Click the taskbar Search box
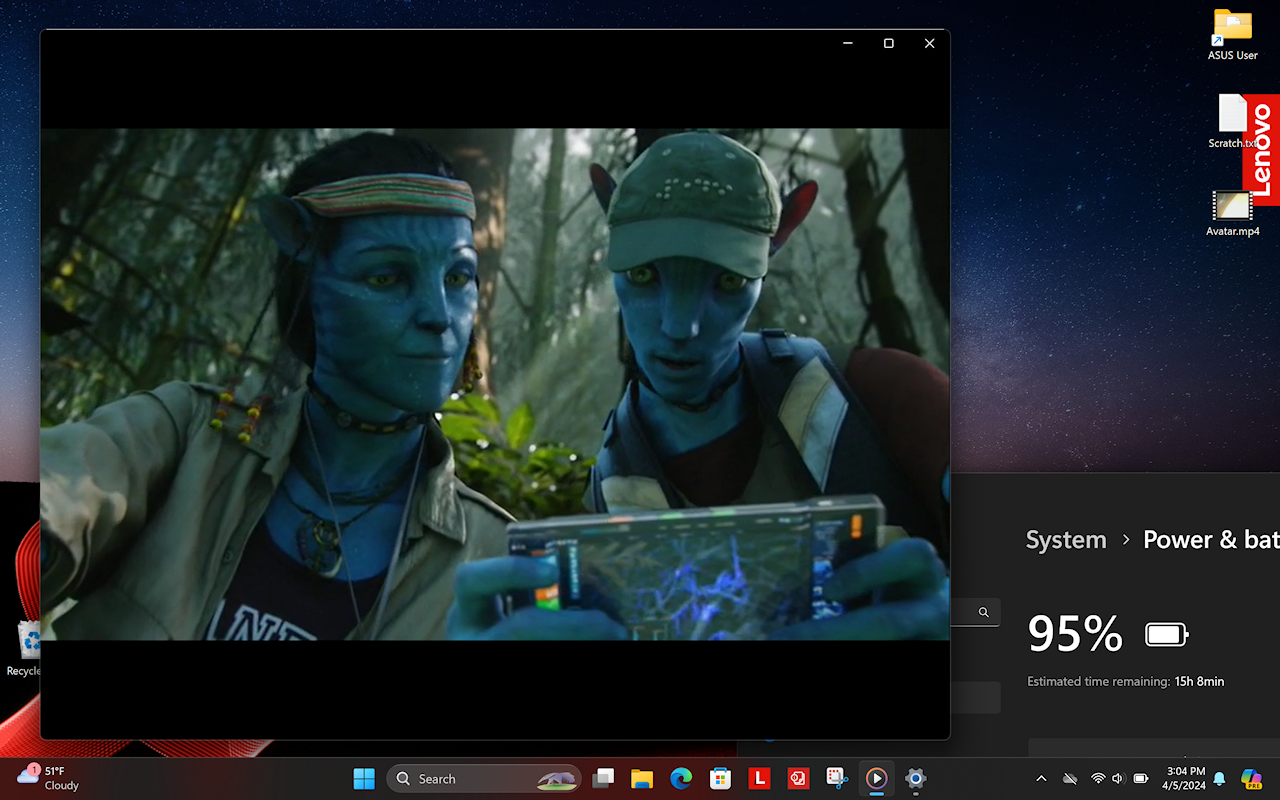 coord(484,778)
